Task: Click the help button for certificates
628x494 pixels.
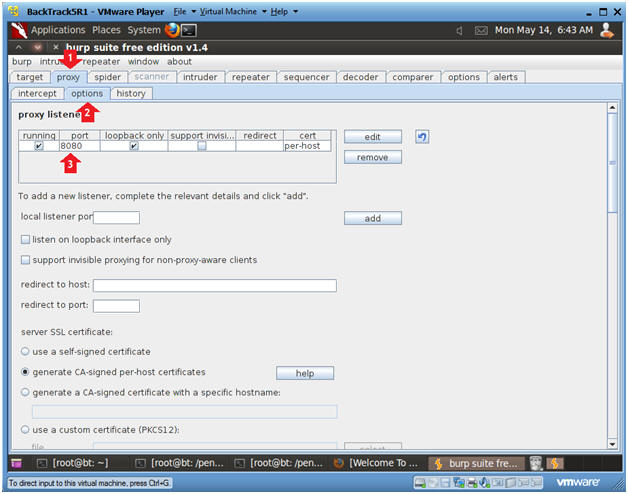Action: [305, 373]
